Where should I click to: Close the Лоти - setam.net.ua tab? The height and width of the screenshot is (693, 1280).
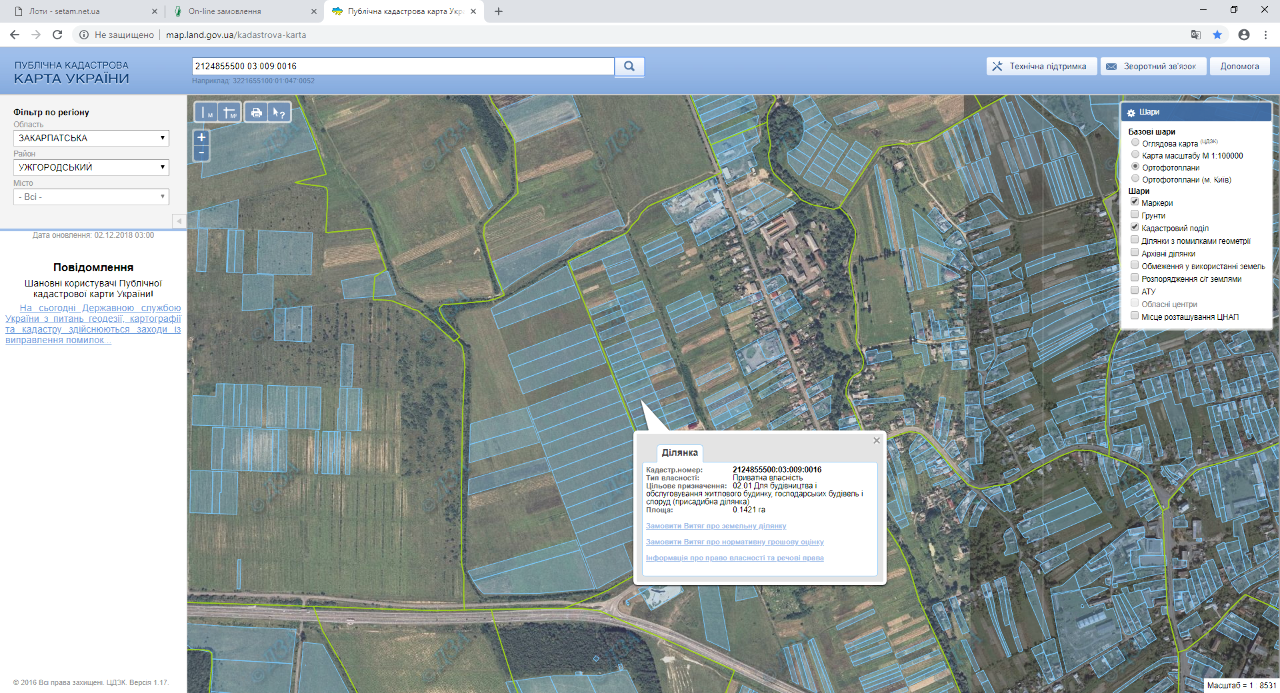tap(153, 11)
